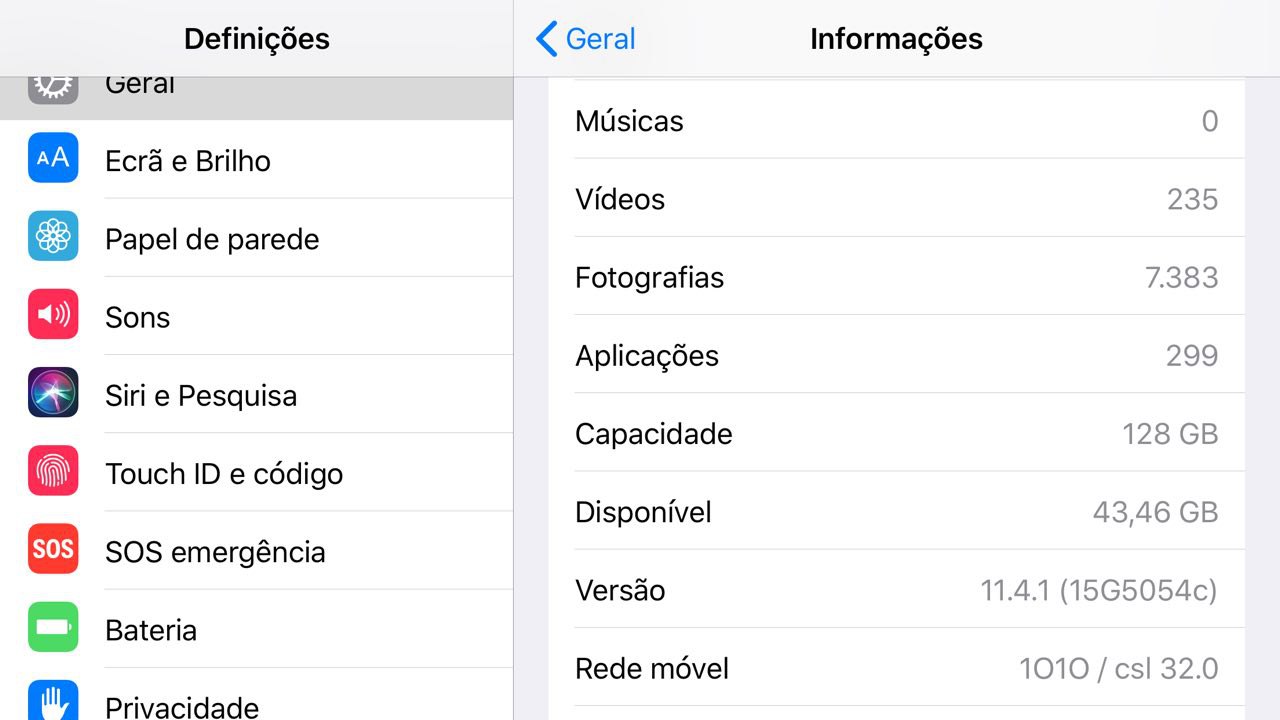Select the Disponível storage row
The width and height of the screenshot is (1280, 720).
pyautogui.click(x=896, y=512)
